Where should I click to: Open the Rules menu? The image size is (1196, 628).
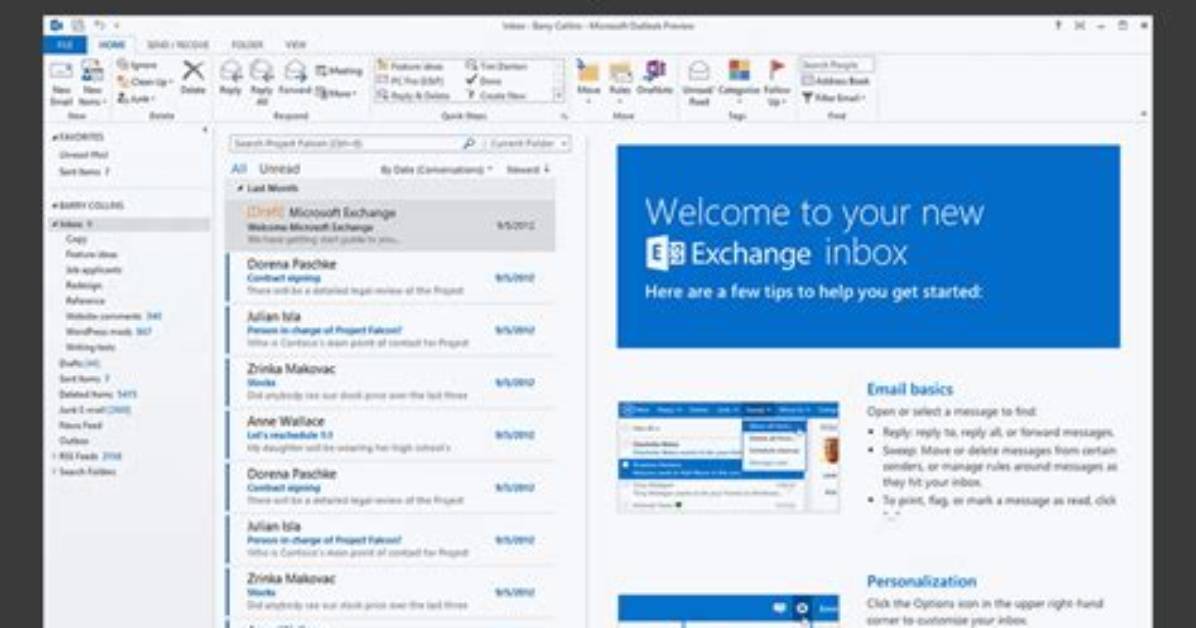point(620,82)
